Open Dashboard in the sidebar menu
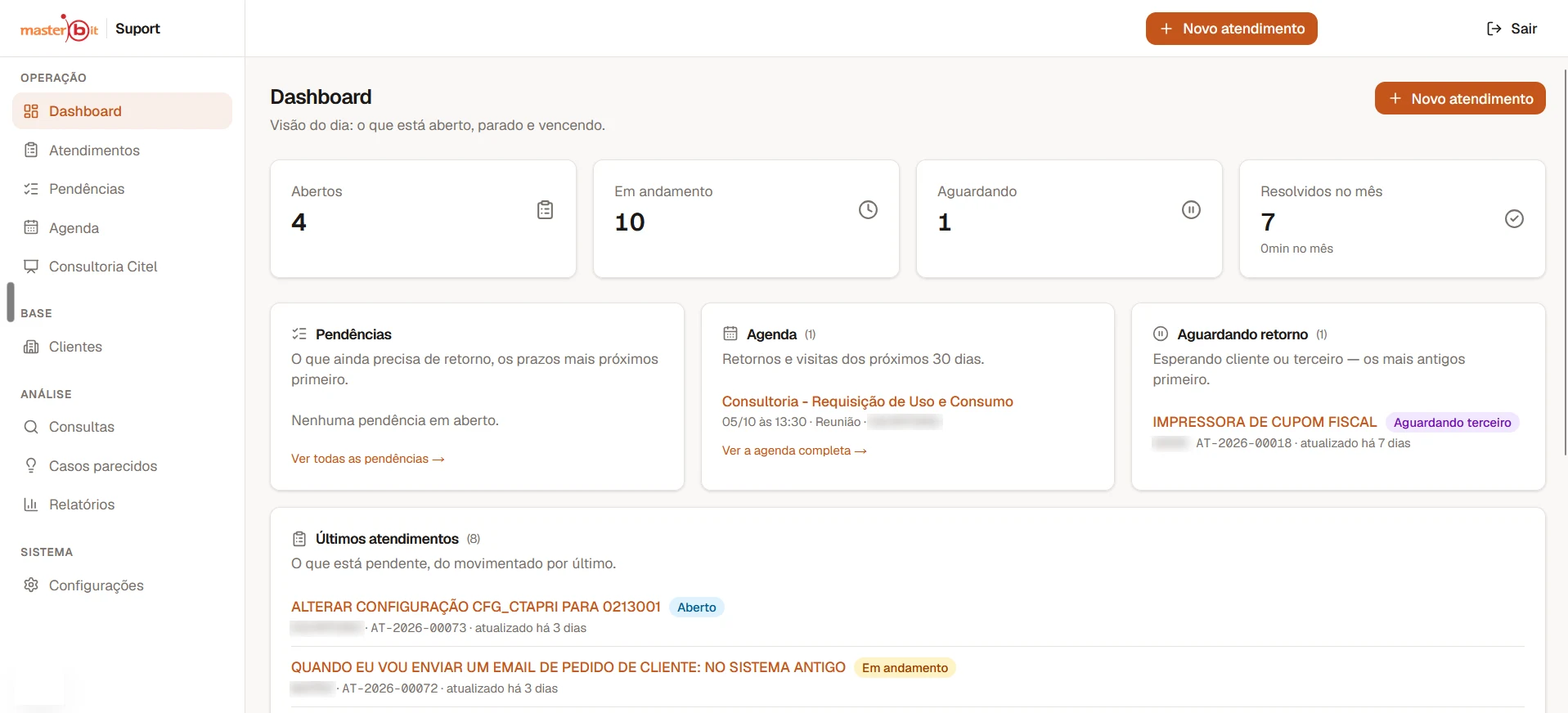This screenshot has width=1568, height=713. tap(122, 111)
